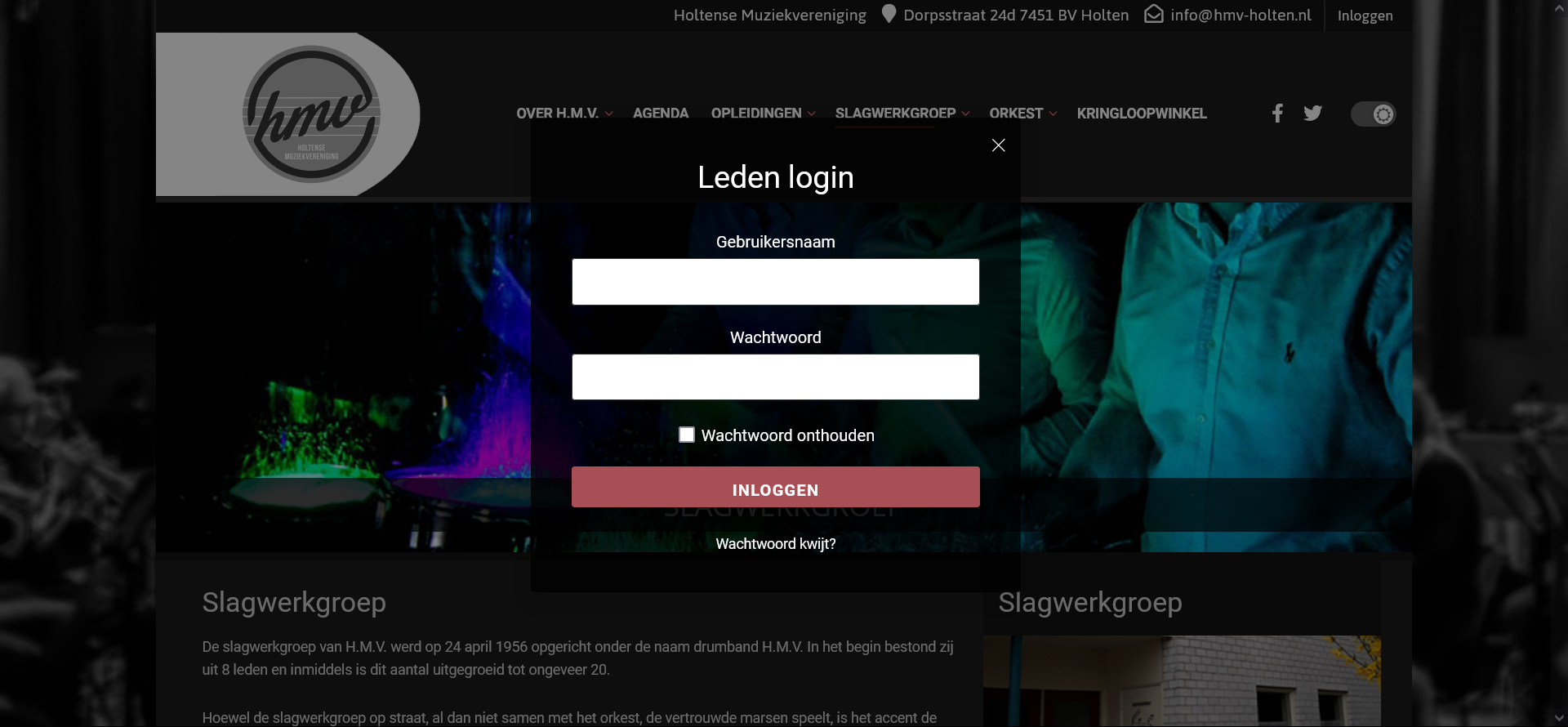Screen dimensions: 1568x727
Task: Open the SLAGWERKGROEP menu label
Action: (x=895, y=114)
